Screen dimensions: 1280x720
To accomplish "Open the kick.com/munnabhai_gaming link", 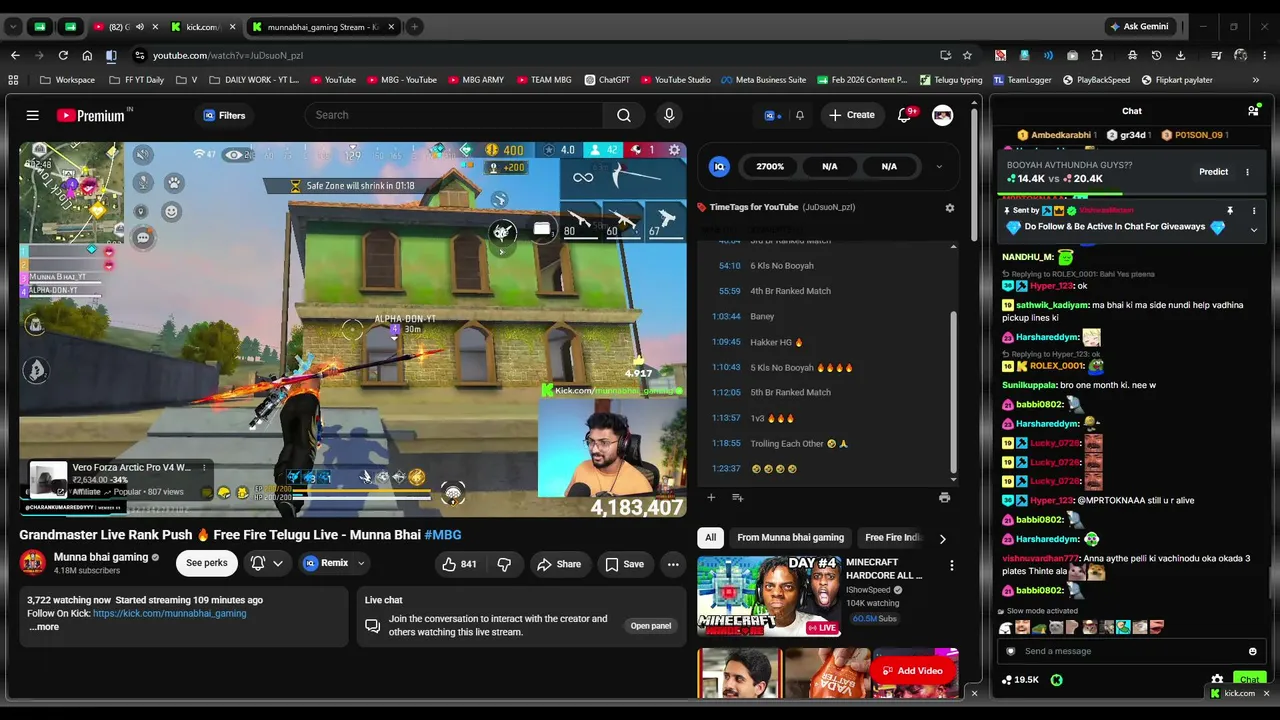I will [169, 613].
